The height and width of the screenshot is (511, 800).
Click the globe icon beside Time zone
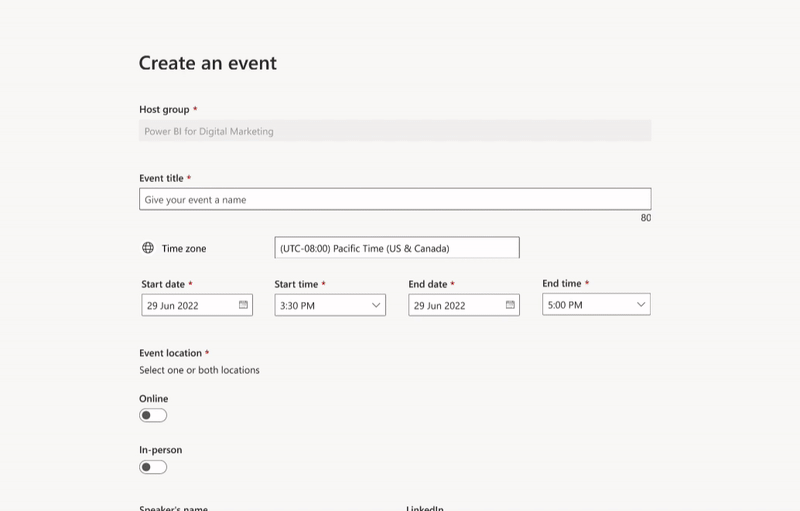pyautogui.click(x=148, y=248)
